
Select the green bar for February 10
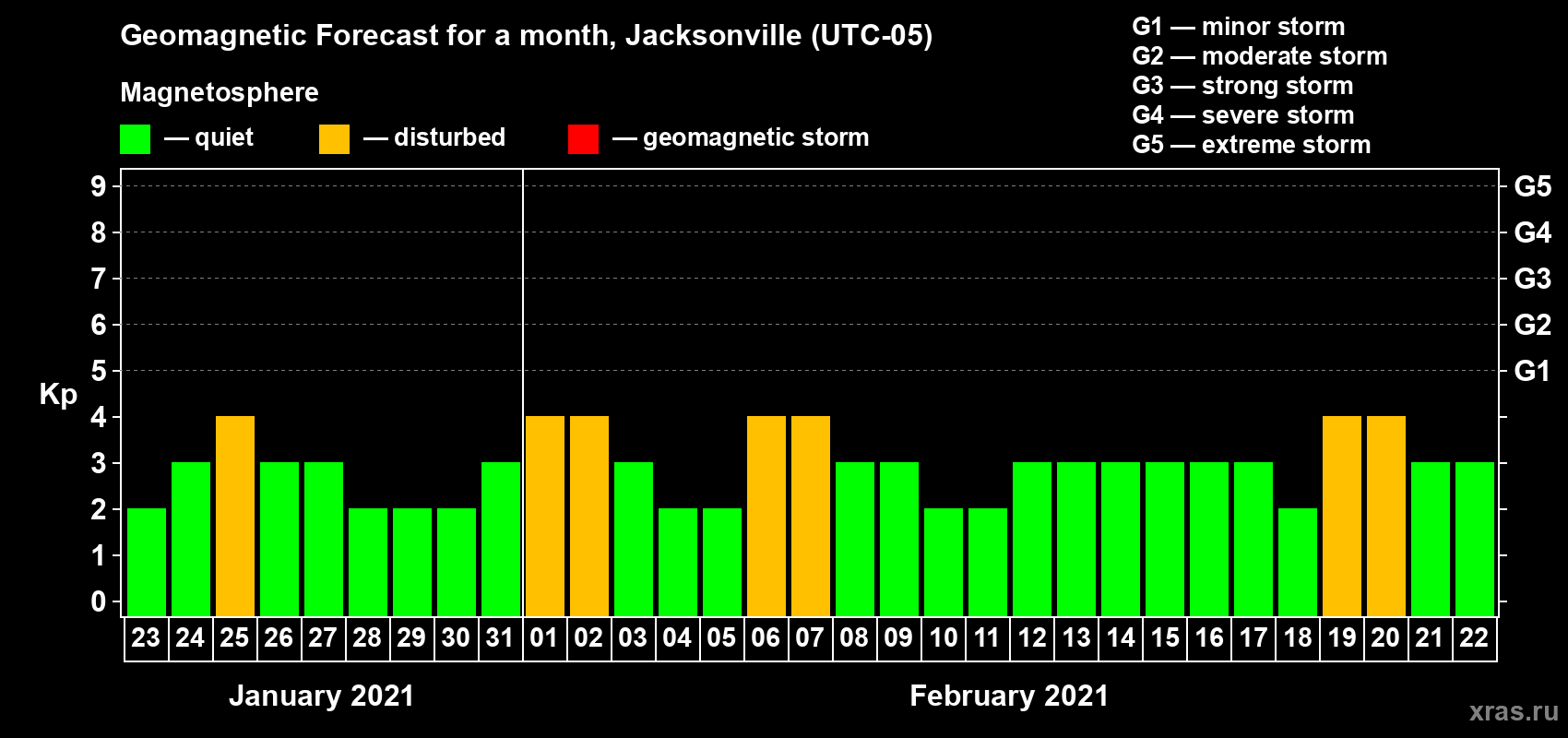pos(944,562)
